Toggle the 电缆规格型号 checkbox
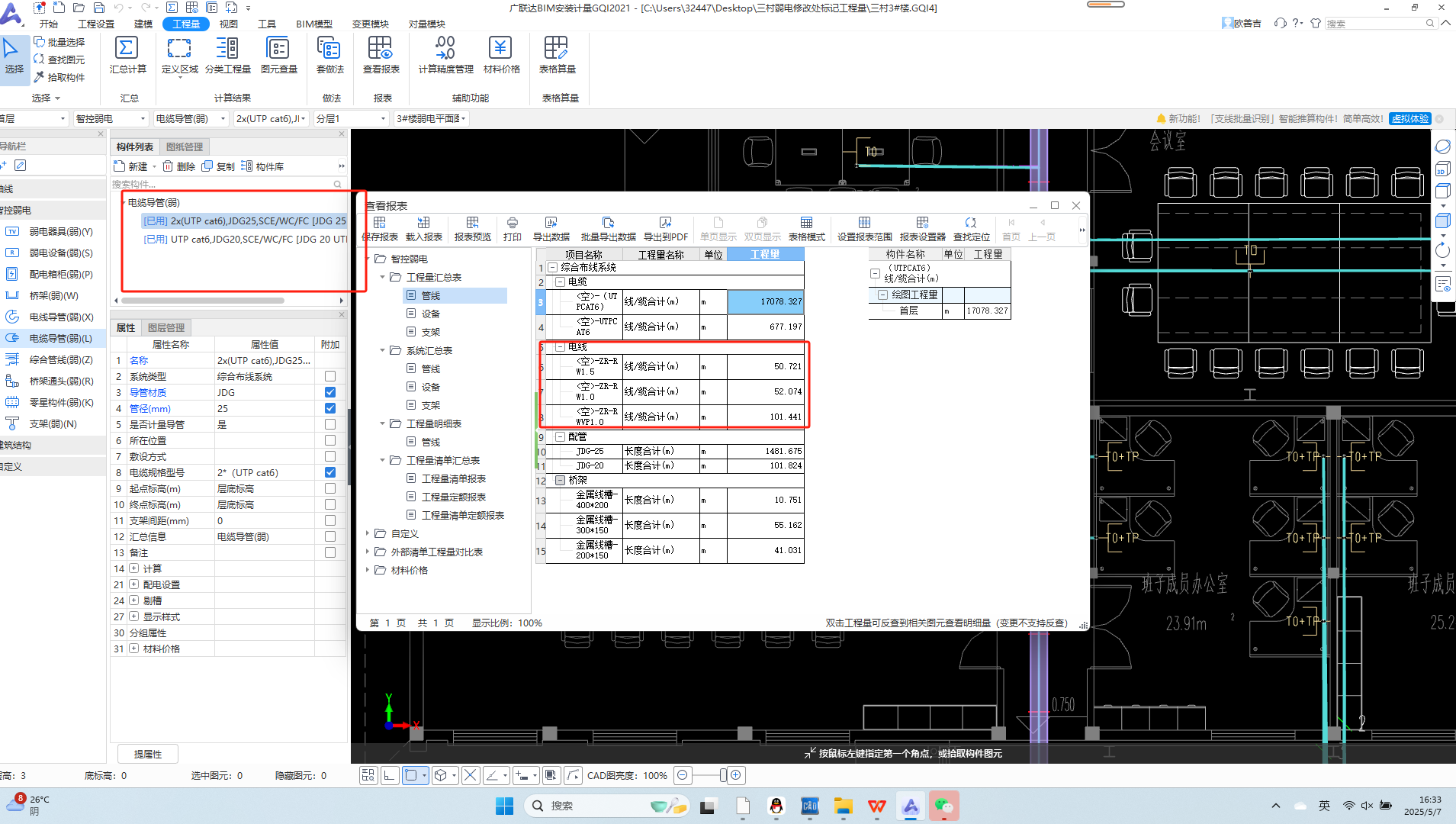 (330, 472)
